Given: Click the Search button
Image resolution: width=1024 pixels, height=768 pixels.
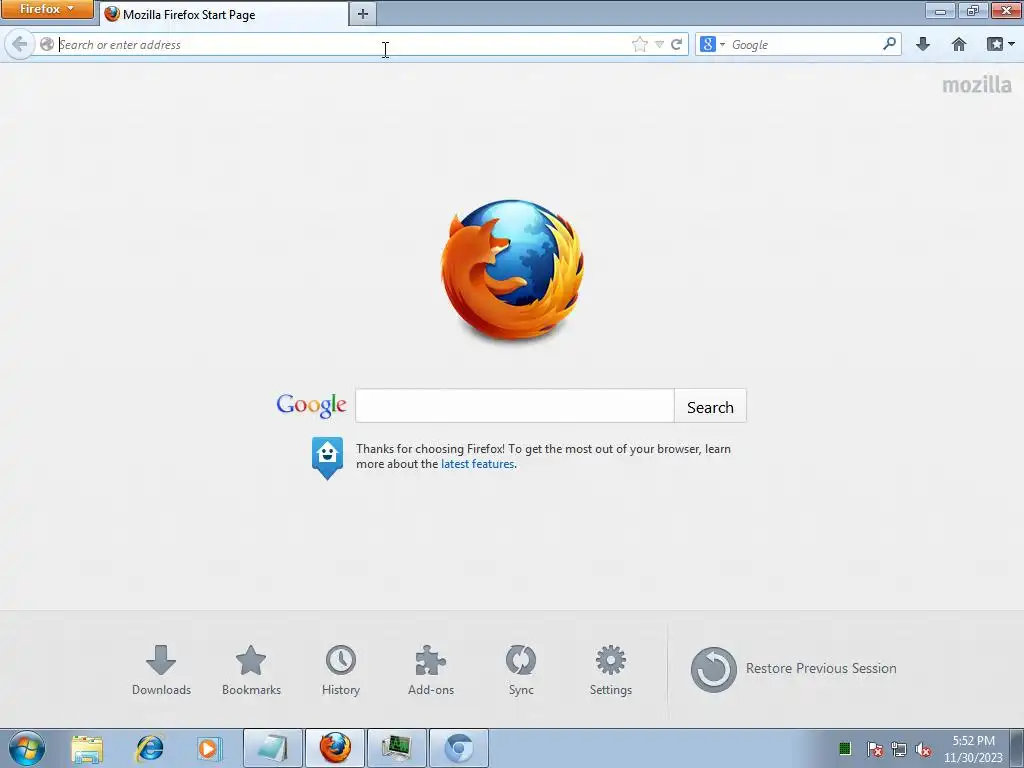Looking at the screenshot, I should (710, 406).
